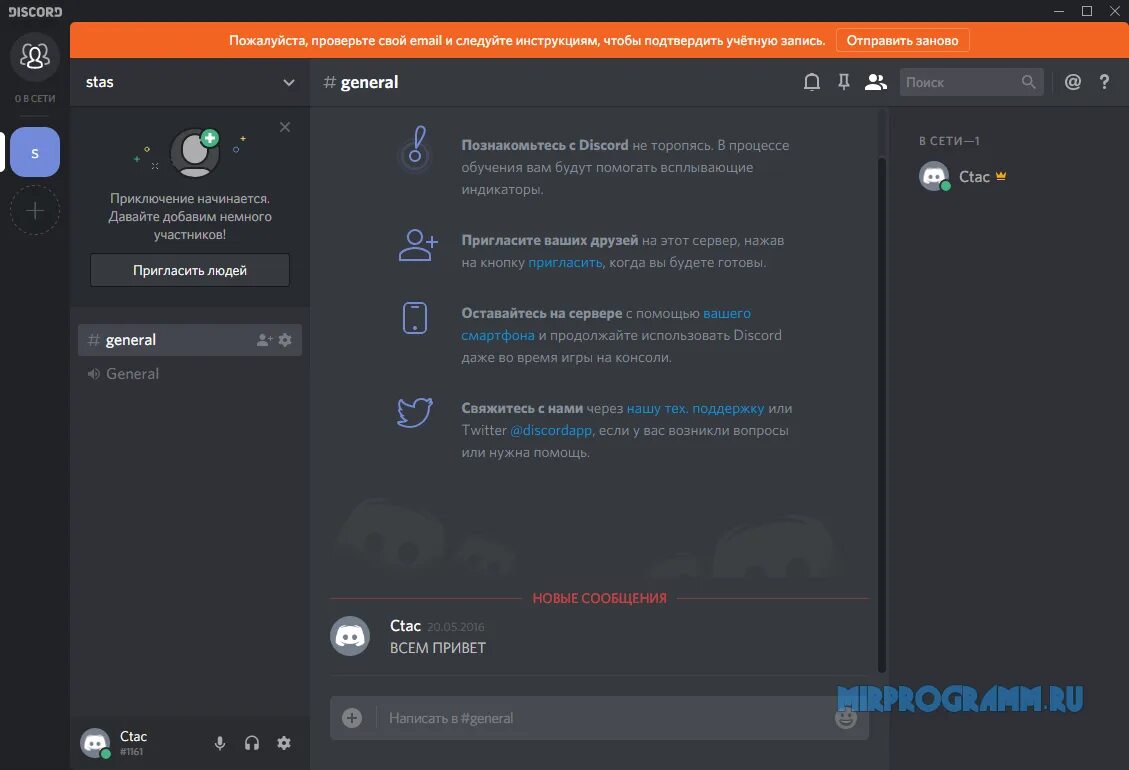Click the message date 20.05.2016
This screenshot has width=1129, height=770.
click(456, 627)
